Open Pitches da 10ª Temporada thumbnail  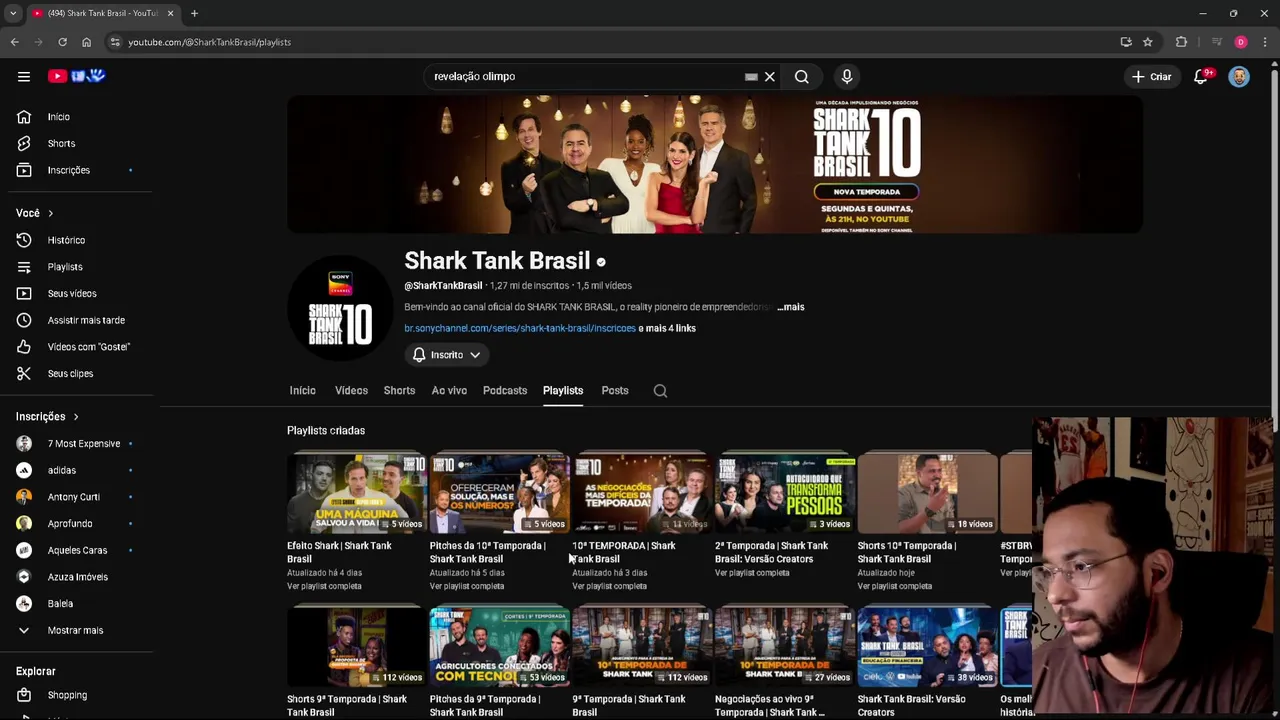tap(499, 494)
